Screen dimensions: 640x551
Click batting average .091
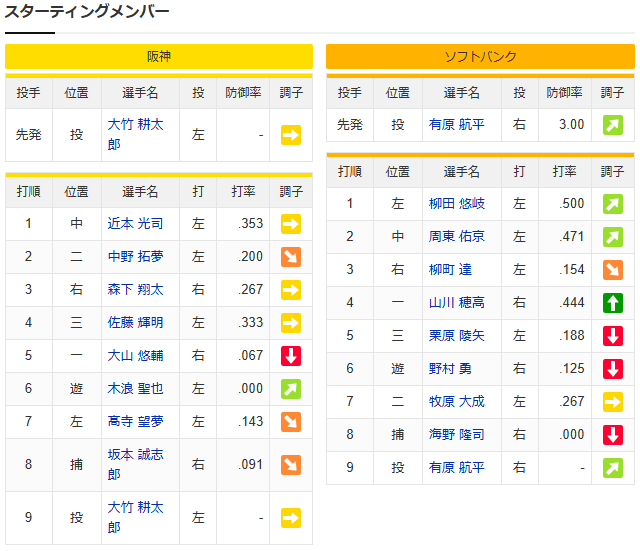251,464
